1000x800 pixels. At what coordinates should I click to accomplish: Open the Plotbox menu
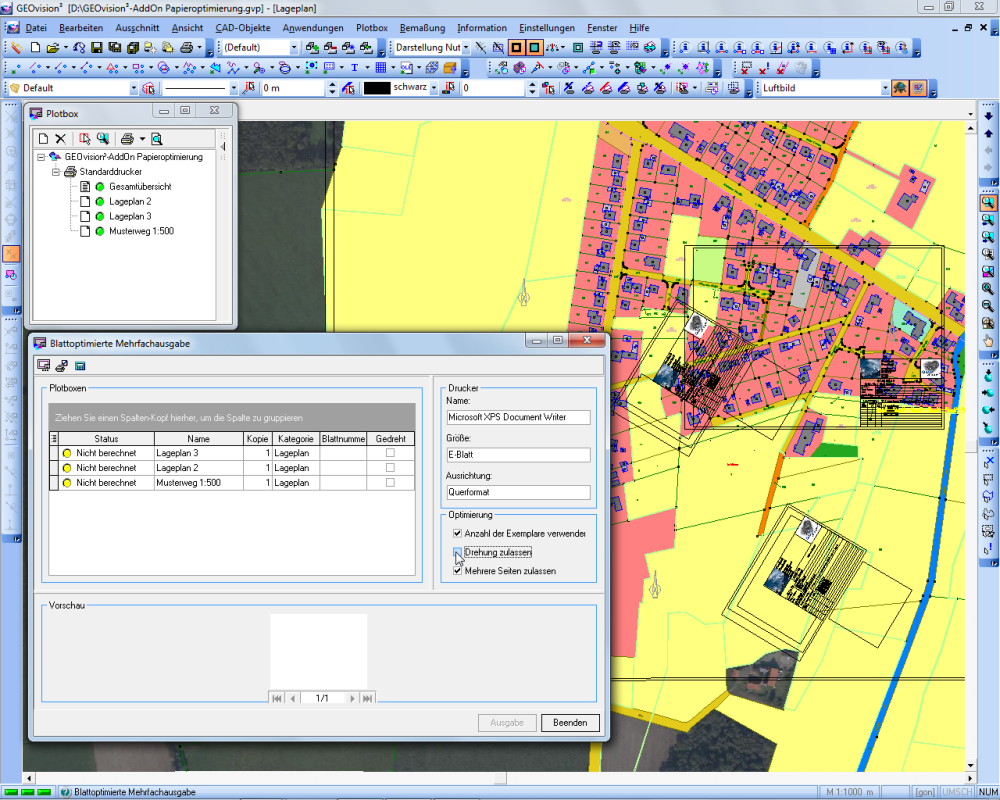(x=371, y=28)
